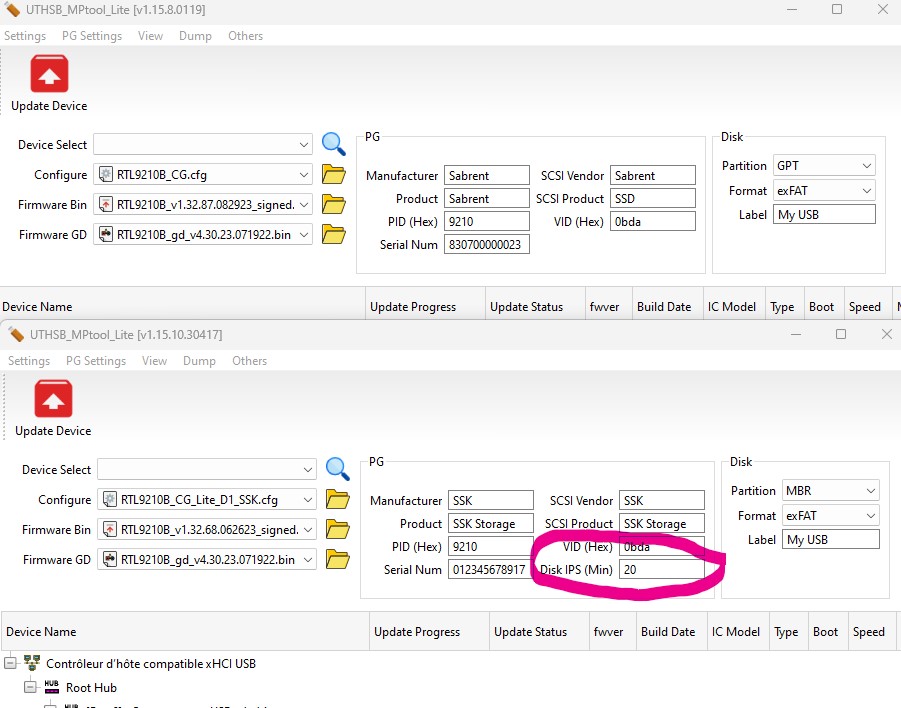Open folder icon beside RTL9210B_CG_Lite_D1_SSK.cfg

coord(337,500)
